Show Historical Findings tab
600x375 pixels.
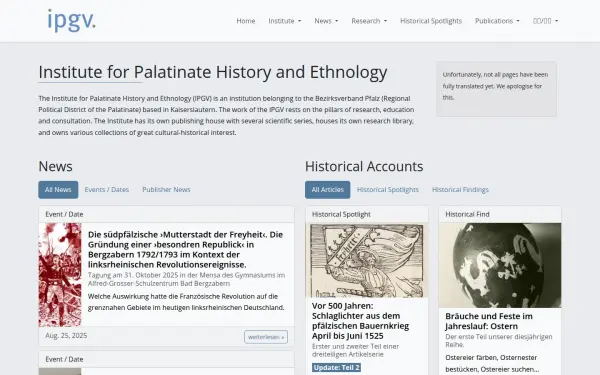coord(460,190)
